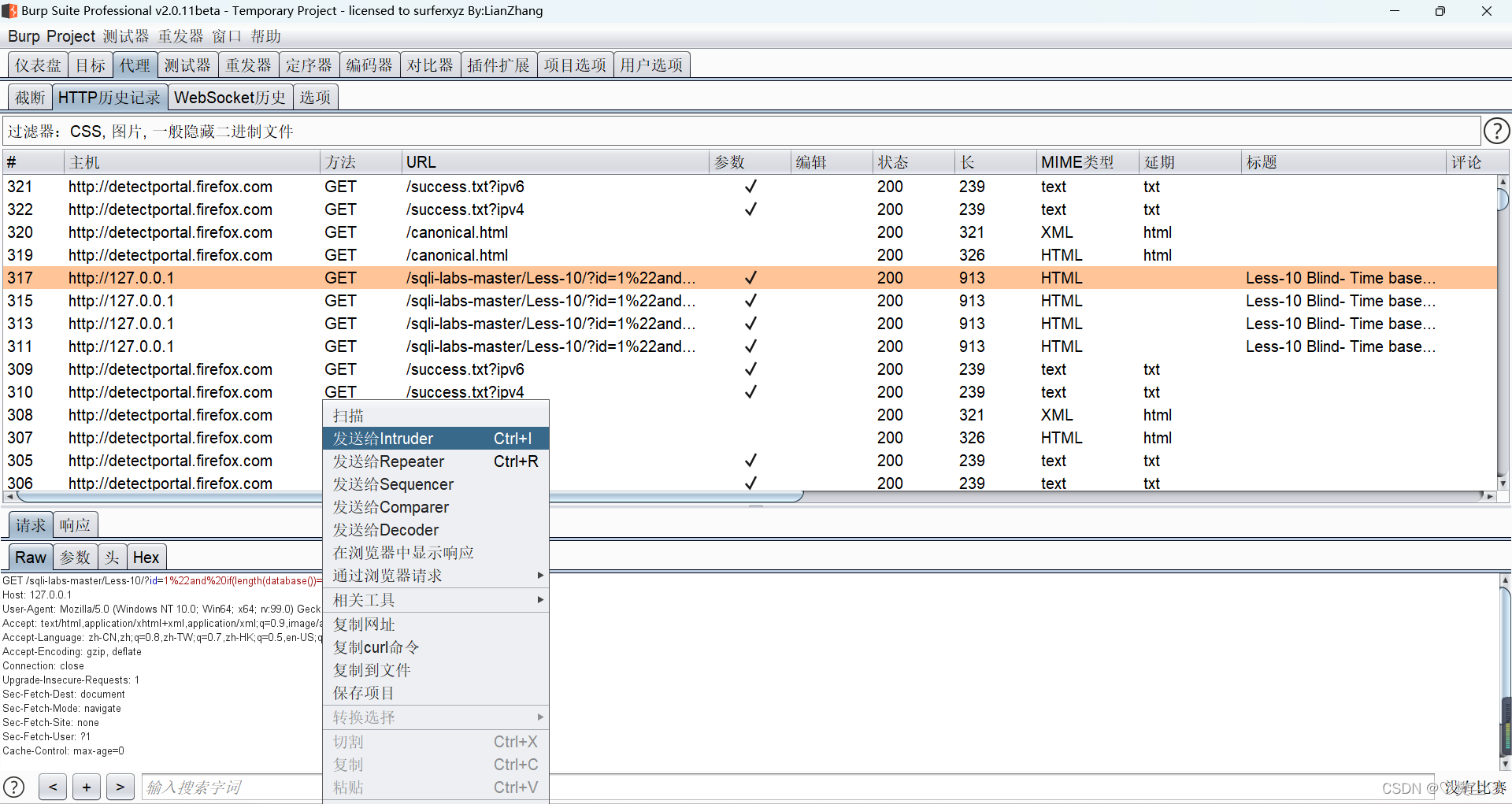Click the filter help question mark icon
The height and width of the screenshot is (804, 1512).
pos(1496,131)
